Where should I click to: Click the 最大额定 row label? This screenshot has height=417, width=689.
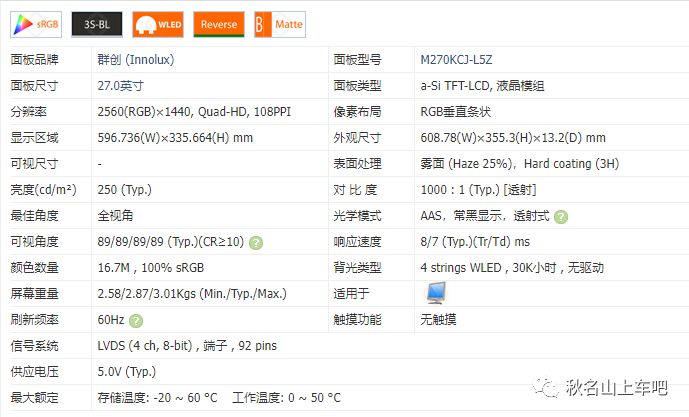point(35,398)
